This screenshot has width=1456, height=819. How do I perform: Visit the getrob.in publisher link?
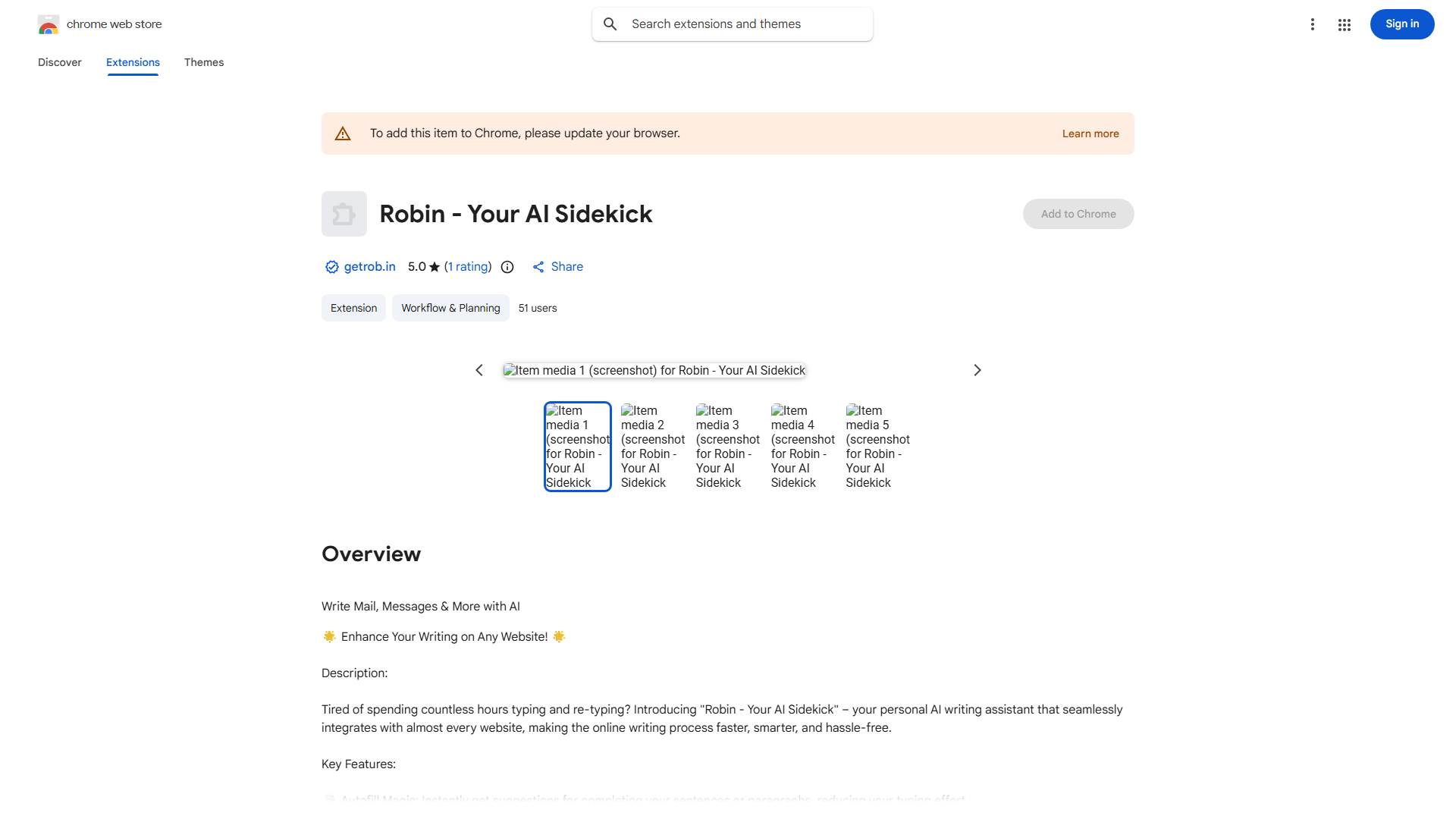coord(369,267)
